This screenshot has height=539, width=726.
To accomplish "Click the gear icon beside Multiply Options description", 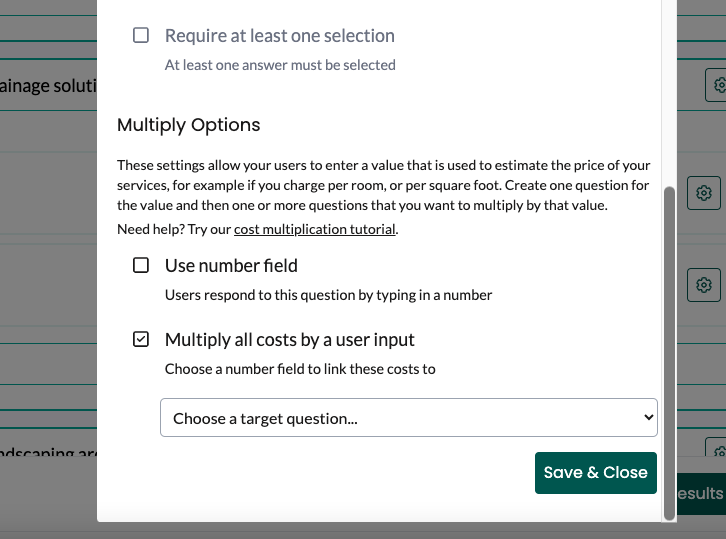I will point(704,193).
